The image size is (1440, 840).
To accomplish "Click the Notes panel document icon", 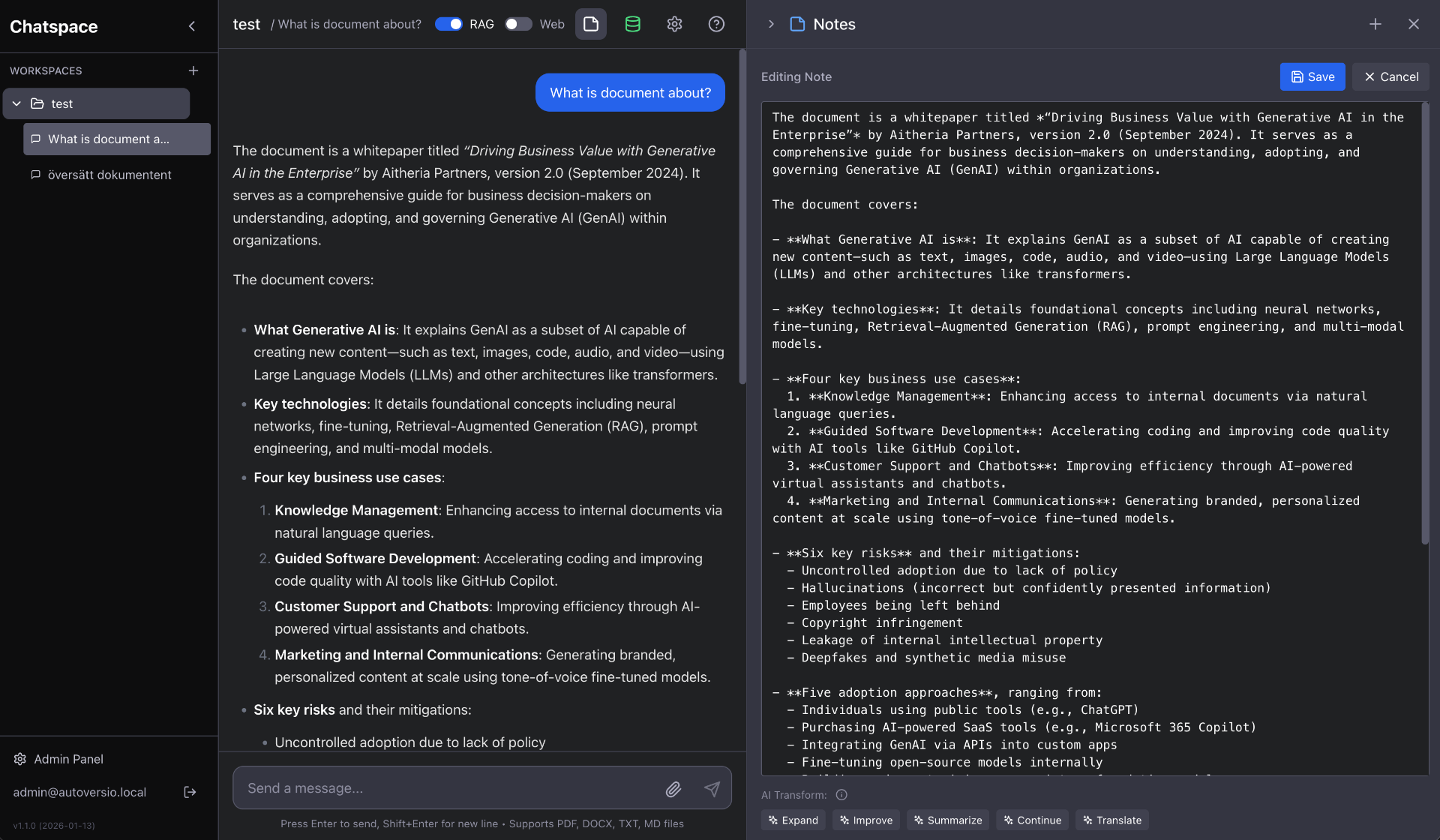I will coord(798,24).
